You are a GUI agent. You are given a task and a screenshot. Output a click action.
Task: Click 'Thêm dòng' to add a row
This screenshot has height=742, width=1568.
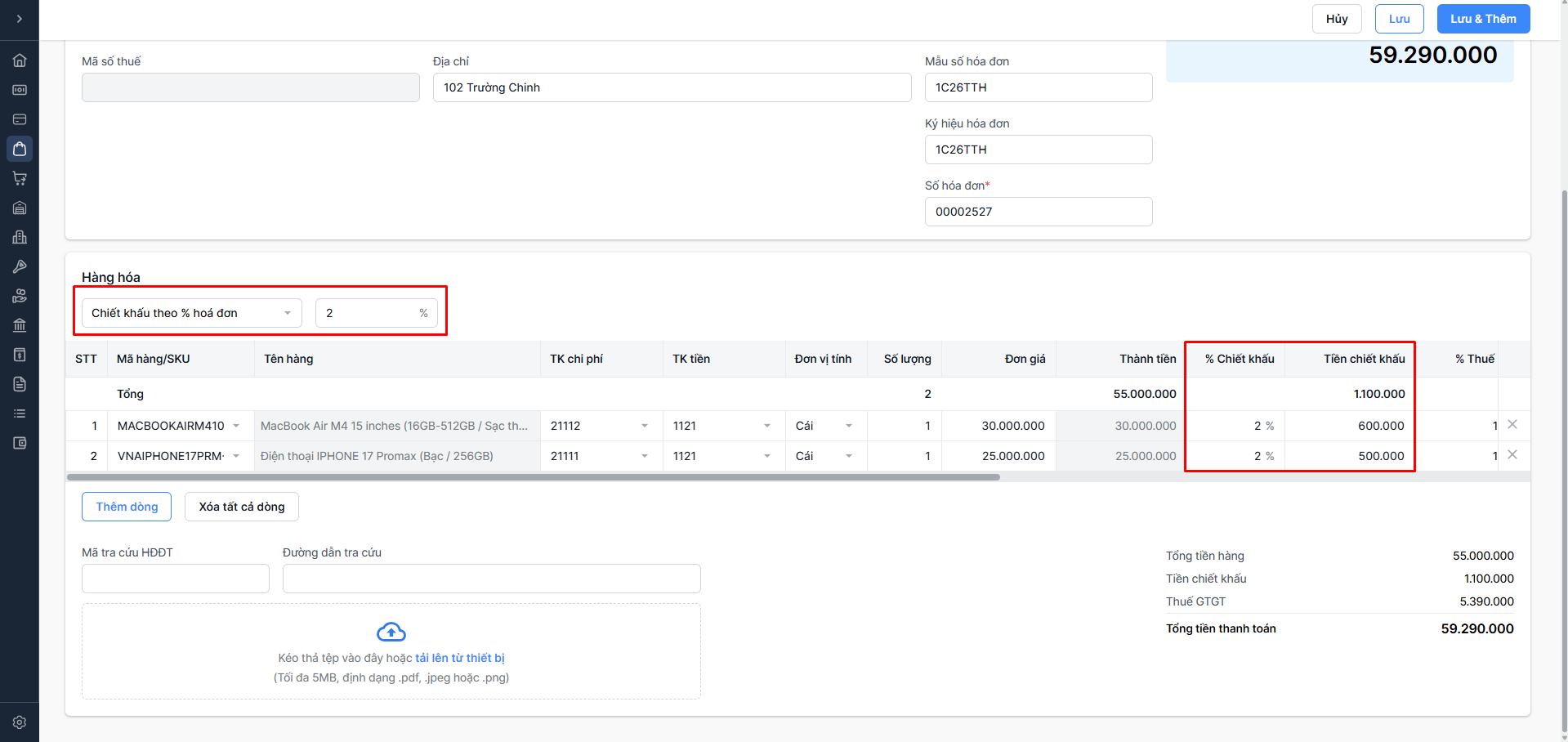pos(127,507)
